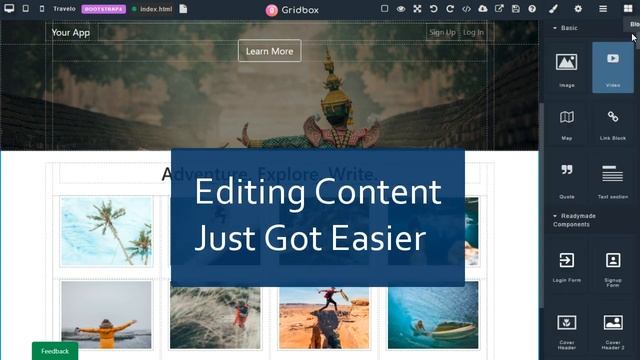Image resolution: width=640 pixels, height=360 pixels.
Task: Select the Map block
Action: 567,123
